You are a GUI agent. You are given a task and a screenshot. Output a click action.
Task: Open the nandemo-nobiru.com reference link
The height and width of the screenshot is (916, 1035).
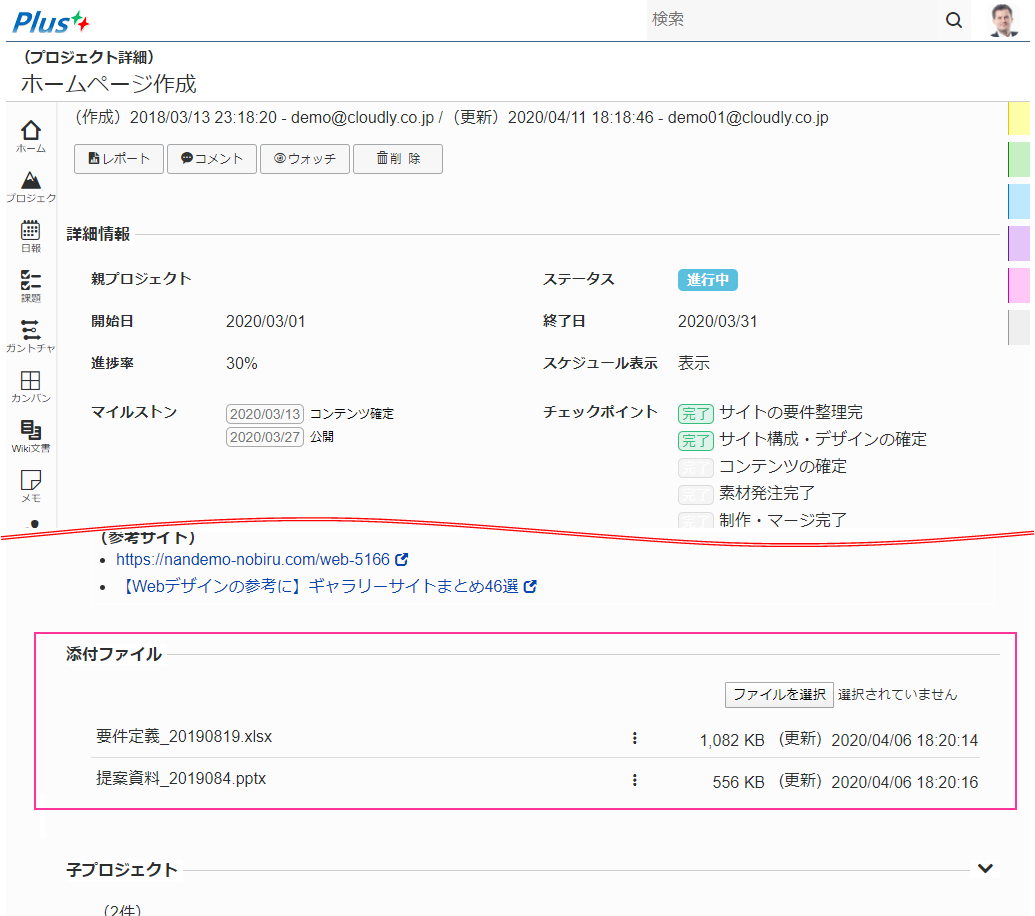(253, 560)
